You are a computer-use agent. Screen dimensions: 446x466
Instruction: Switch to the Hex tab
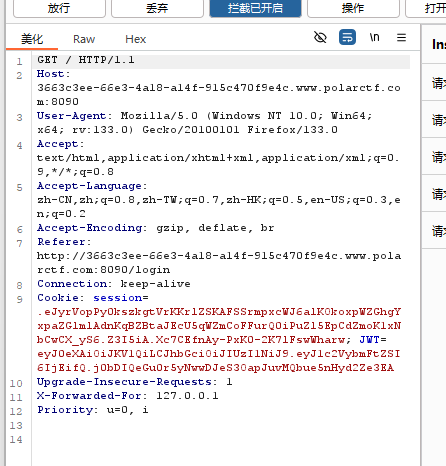136,39
